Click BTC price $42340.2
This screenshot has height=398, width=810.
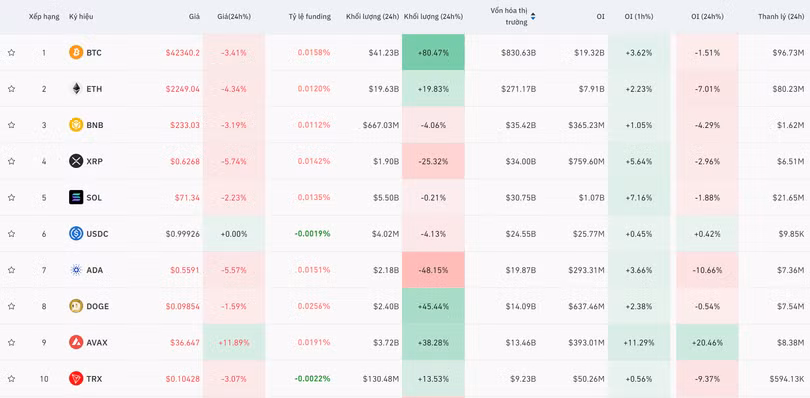[183, 53]
